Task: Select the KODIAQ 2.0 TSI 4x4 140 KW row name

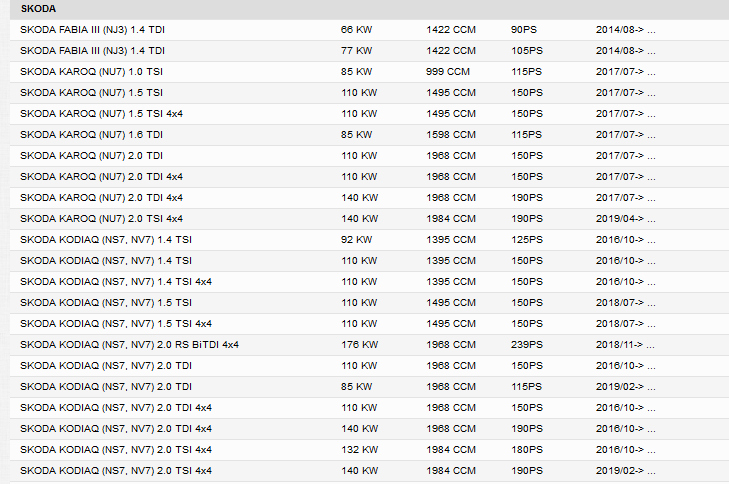Action: (116, 471)
